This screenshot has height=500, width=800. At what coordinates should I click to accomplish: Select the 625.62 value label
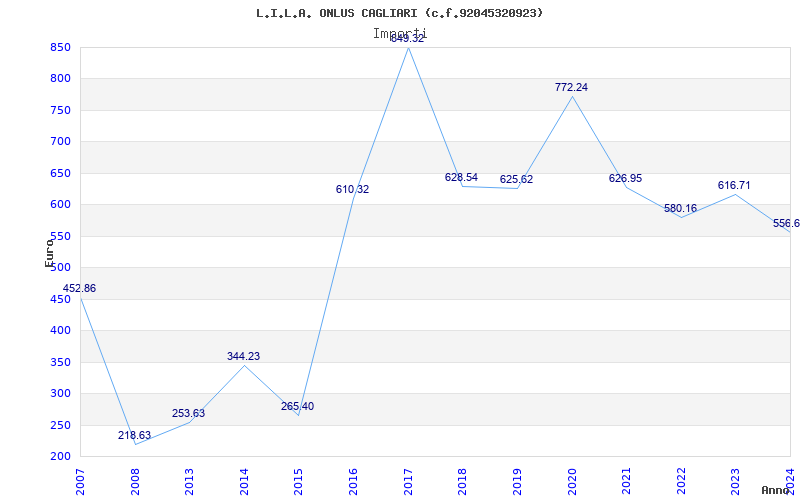516,179
